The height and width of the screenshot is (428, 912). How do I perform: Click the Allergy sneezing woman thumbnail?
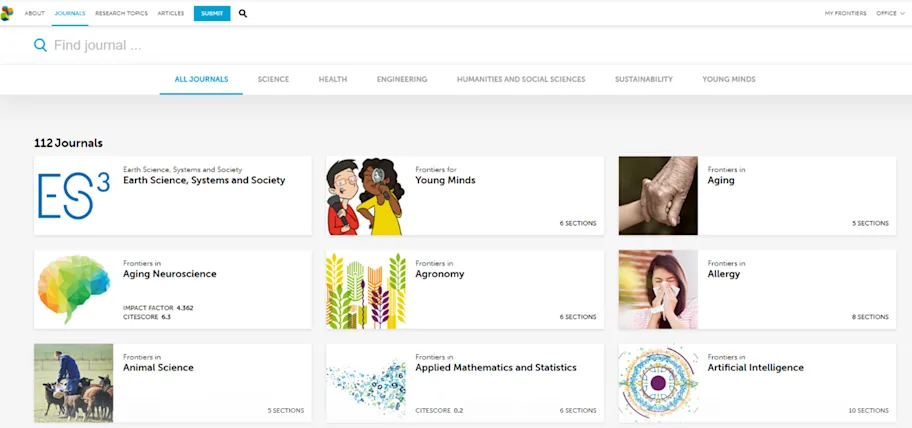click(658, 290)
